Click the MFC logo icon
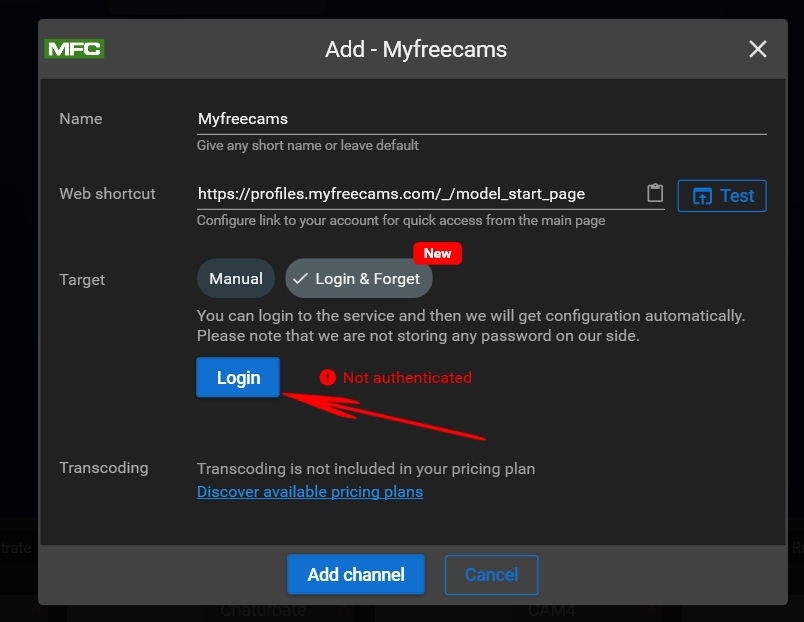 [x=74, y=49]
